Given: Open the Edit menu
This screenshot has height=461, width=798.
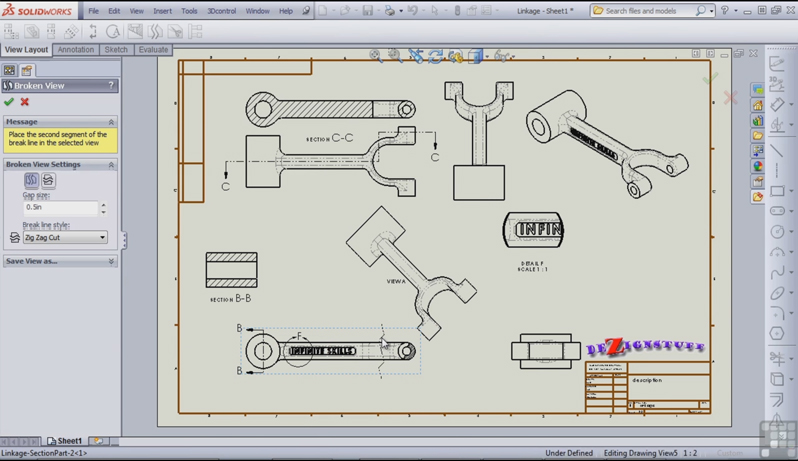Looking at the screenshot, I should click(114, 11).
